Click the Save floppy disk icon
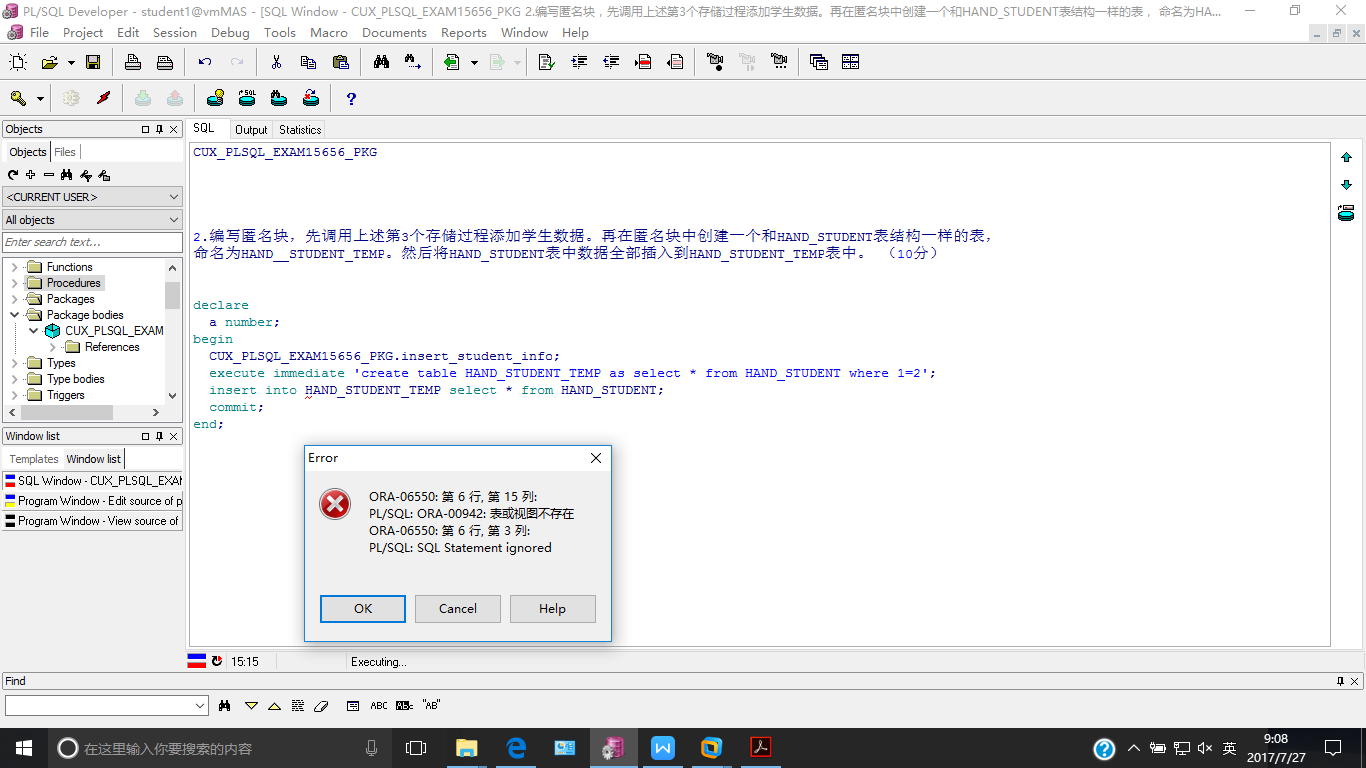The width and height of the screenshot is (1366, 768). [93, 62]
